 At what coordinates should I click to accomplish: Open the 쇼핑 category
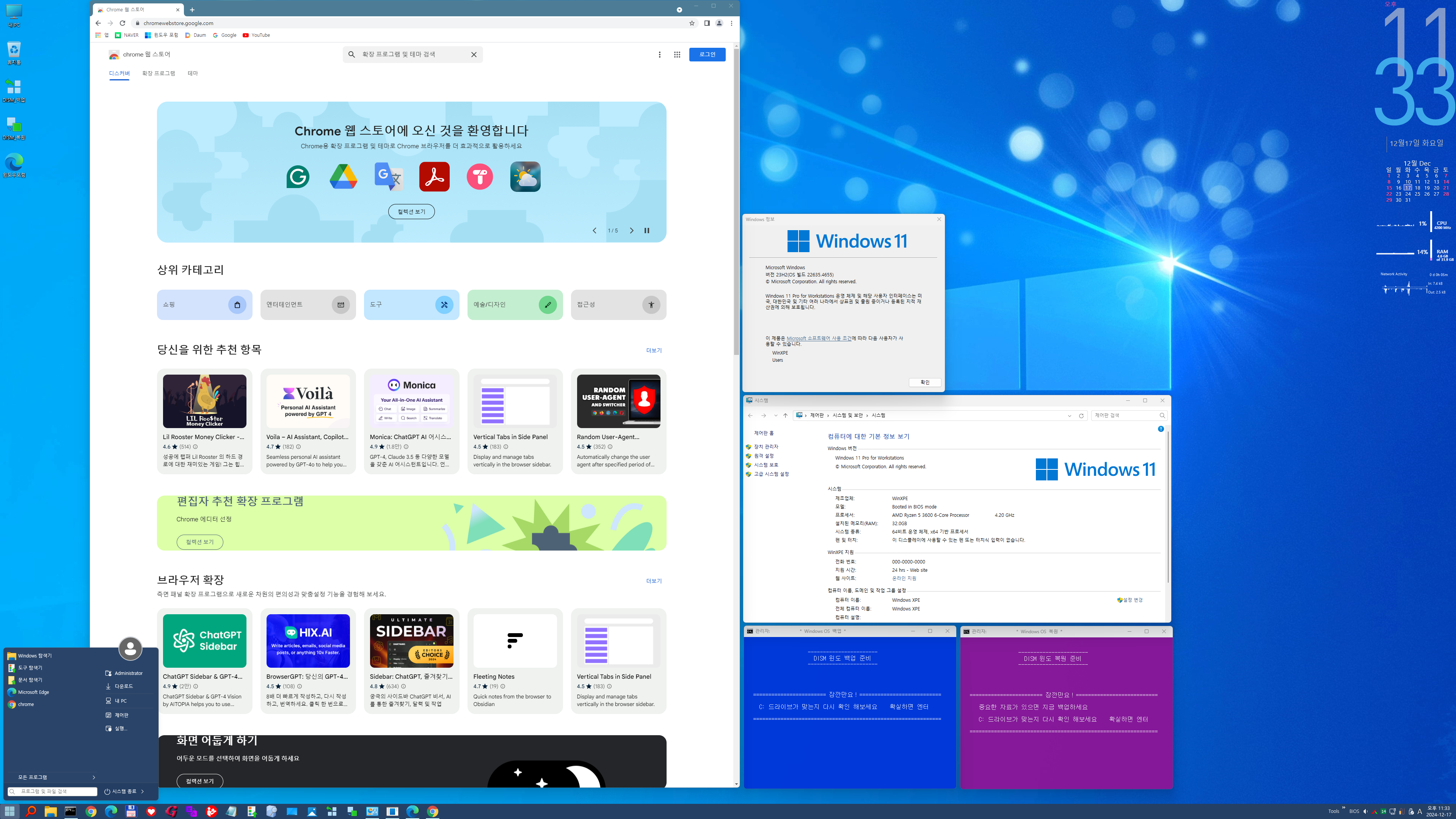pyautogui.click(x=205, y=304)
